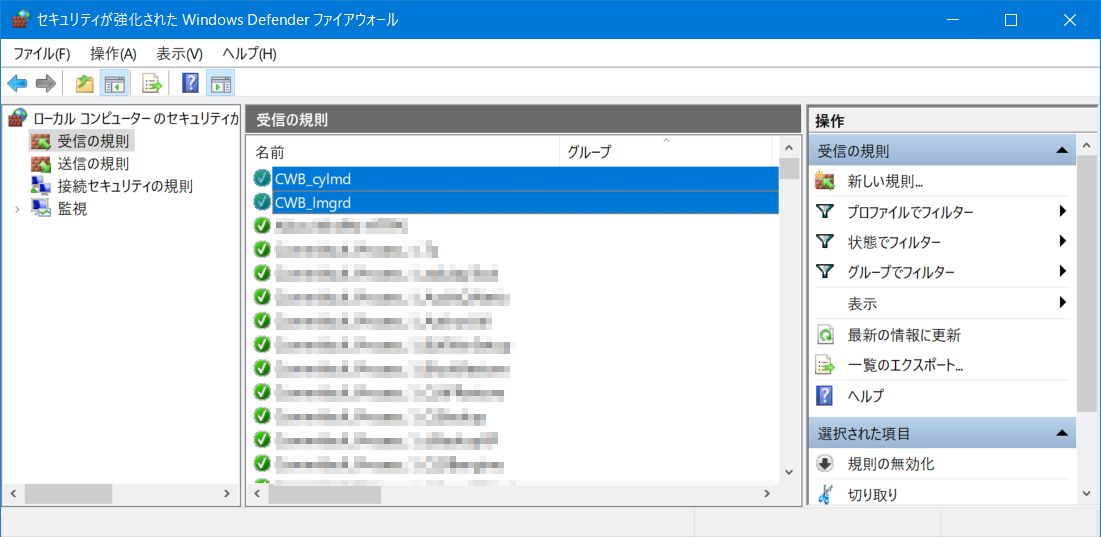Open the 表示(V) menu

click(x=179, y=53)
